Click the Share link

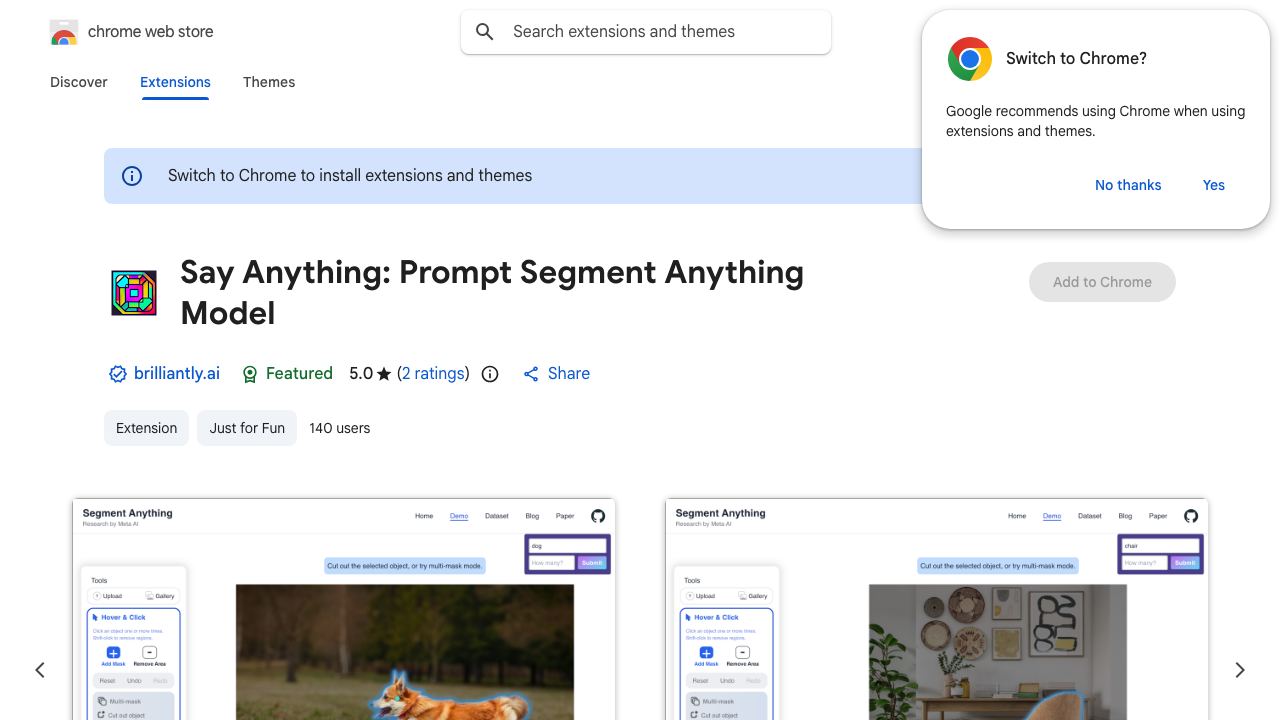tap(569, 374)
